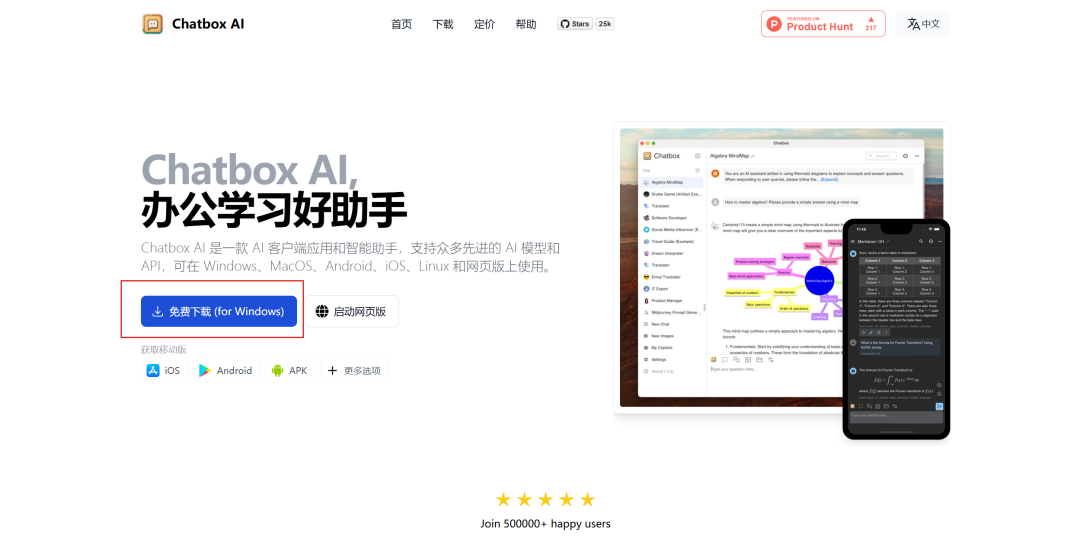The image size is (1080, 543).
Task: Click the GitHub Stars badge
Action: (x=574, y=24)
